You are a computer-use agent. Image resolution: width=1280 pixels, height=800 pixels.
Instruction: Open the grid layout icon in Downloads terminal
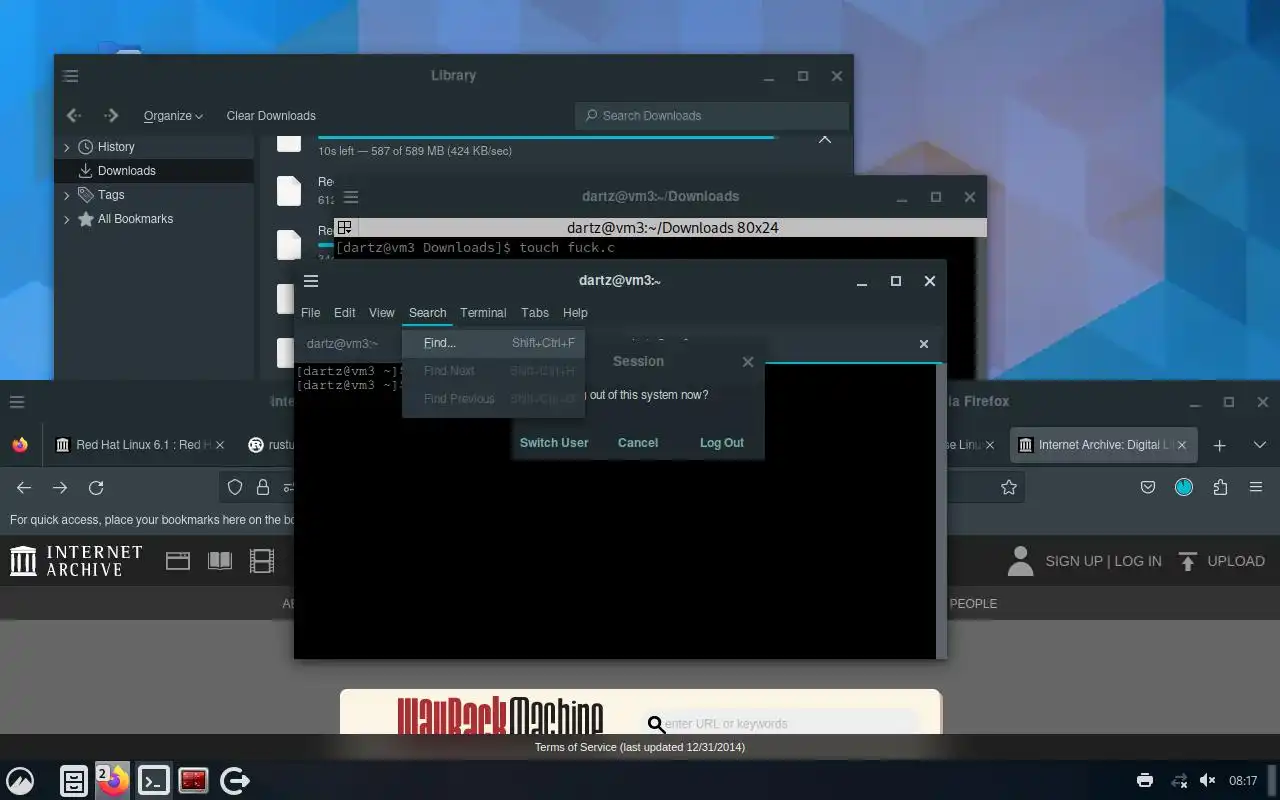pos(344,228)
